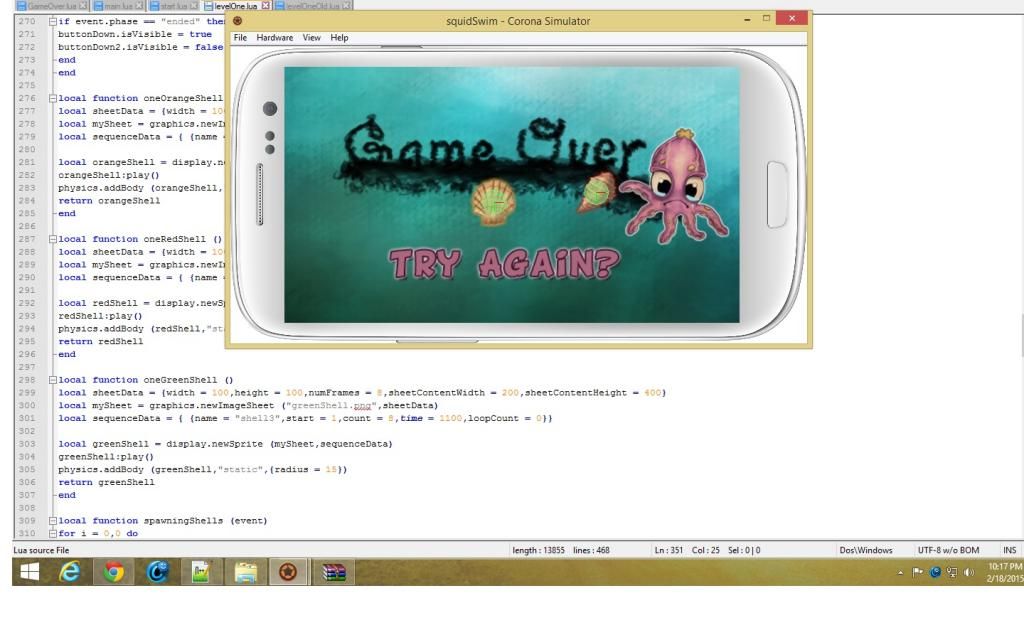This screenshot has width=1024, height=640.
Task: Open the View menu in Corona Simulator
Action: 312,38
